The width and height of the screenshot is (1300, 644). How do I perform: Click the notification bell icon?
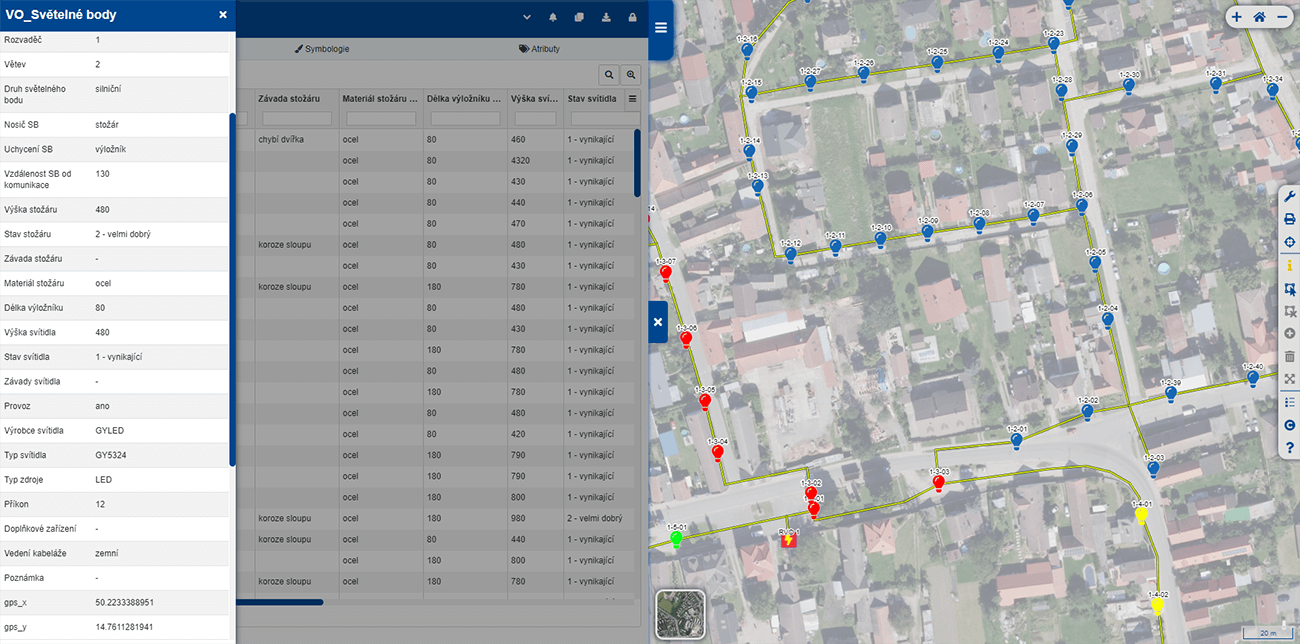[553, 18]
